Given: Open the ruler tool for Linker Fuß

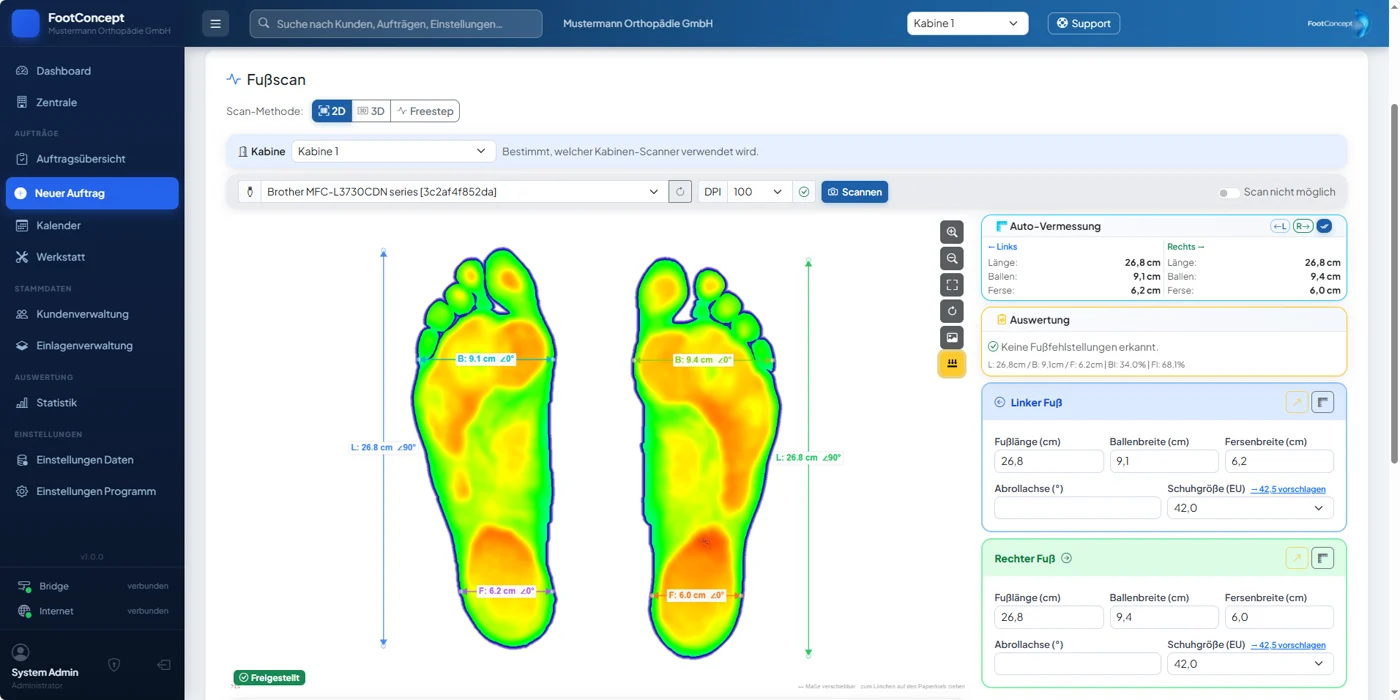Looking at the screenshot, I should tap(1322, 402).
